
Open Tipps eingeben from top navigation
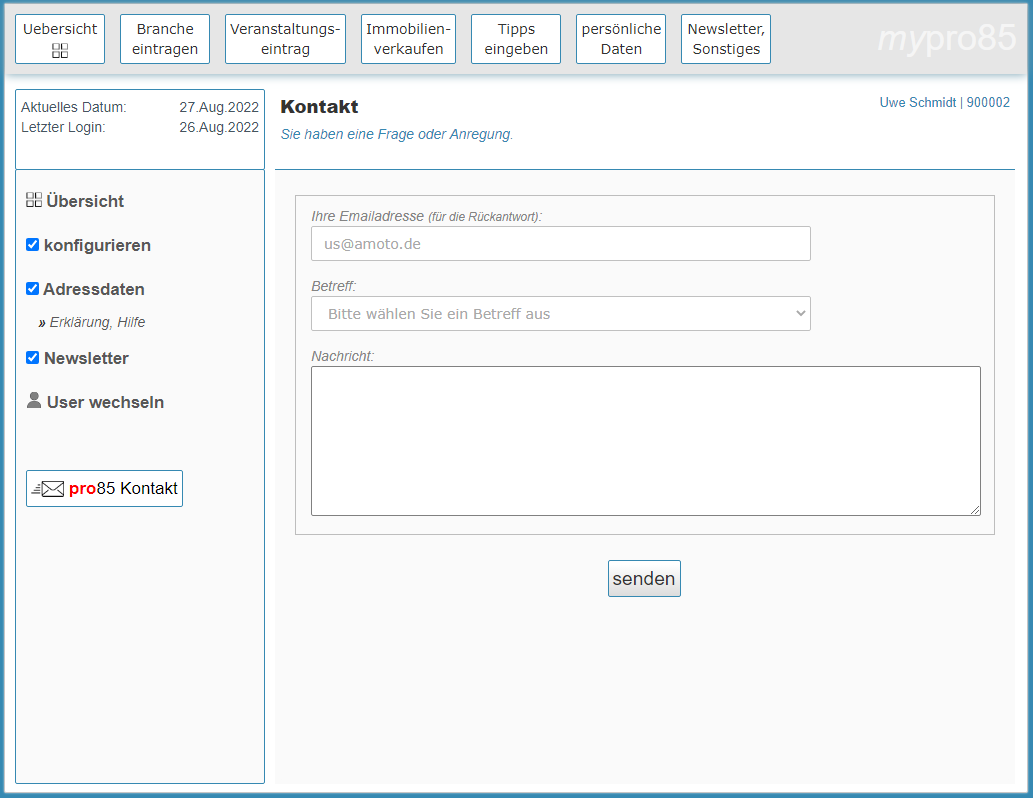click(516, 39)
